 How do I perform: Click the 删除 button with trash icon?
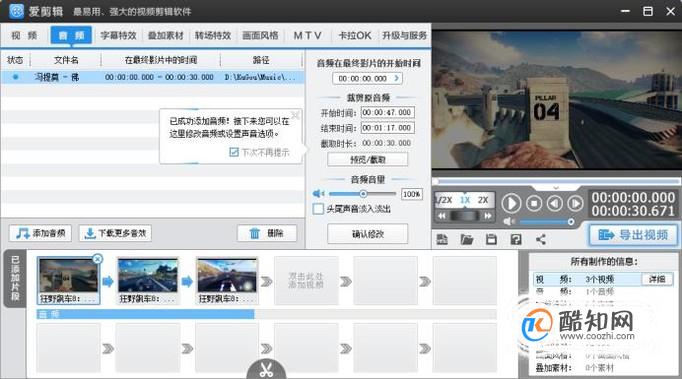(x=267, y=233)
